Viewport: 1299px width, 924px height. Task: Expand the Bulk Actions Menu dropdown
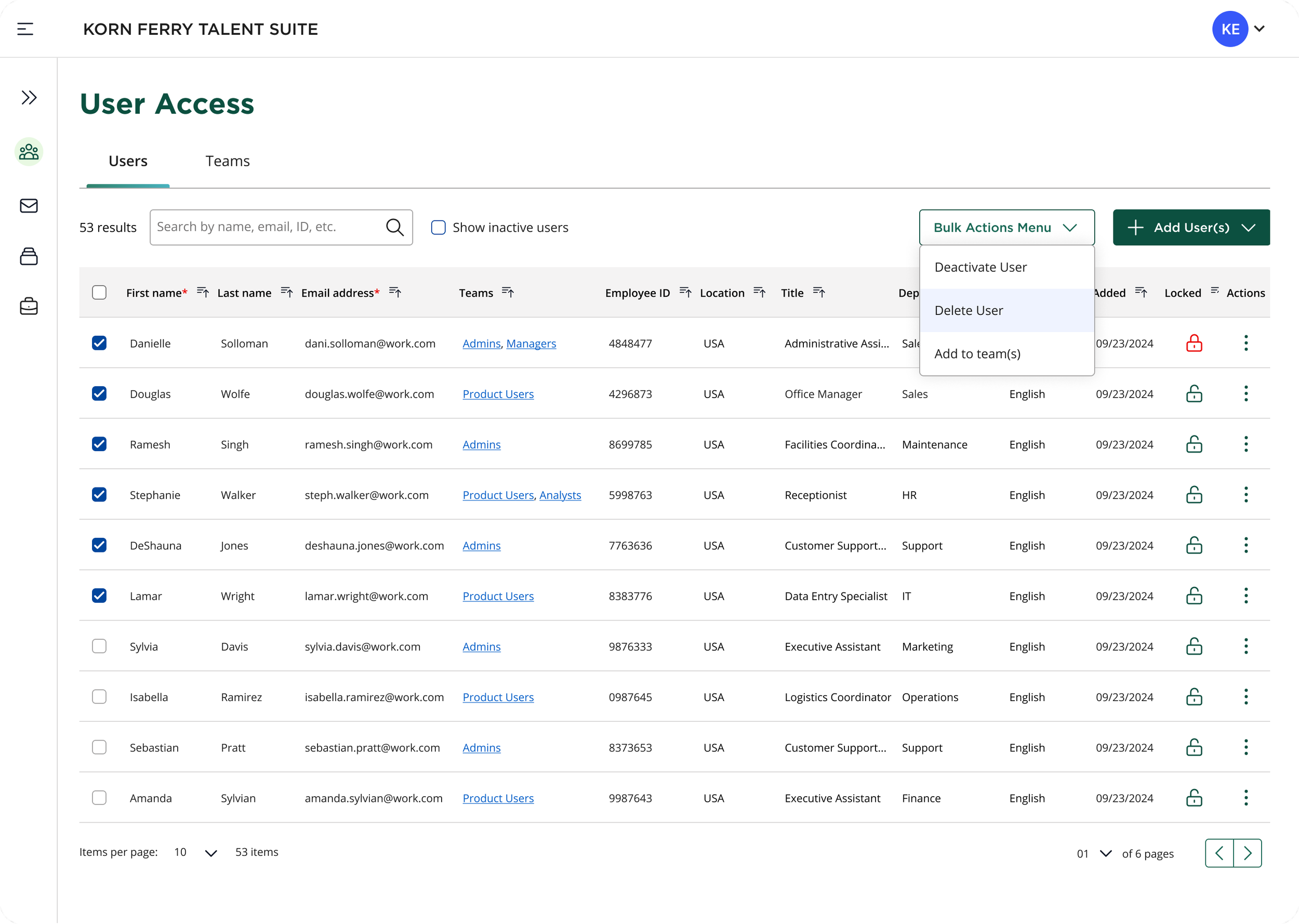pos(1006,227)
